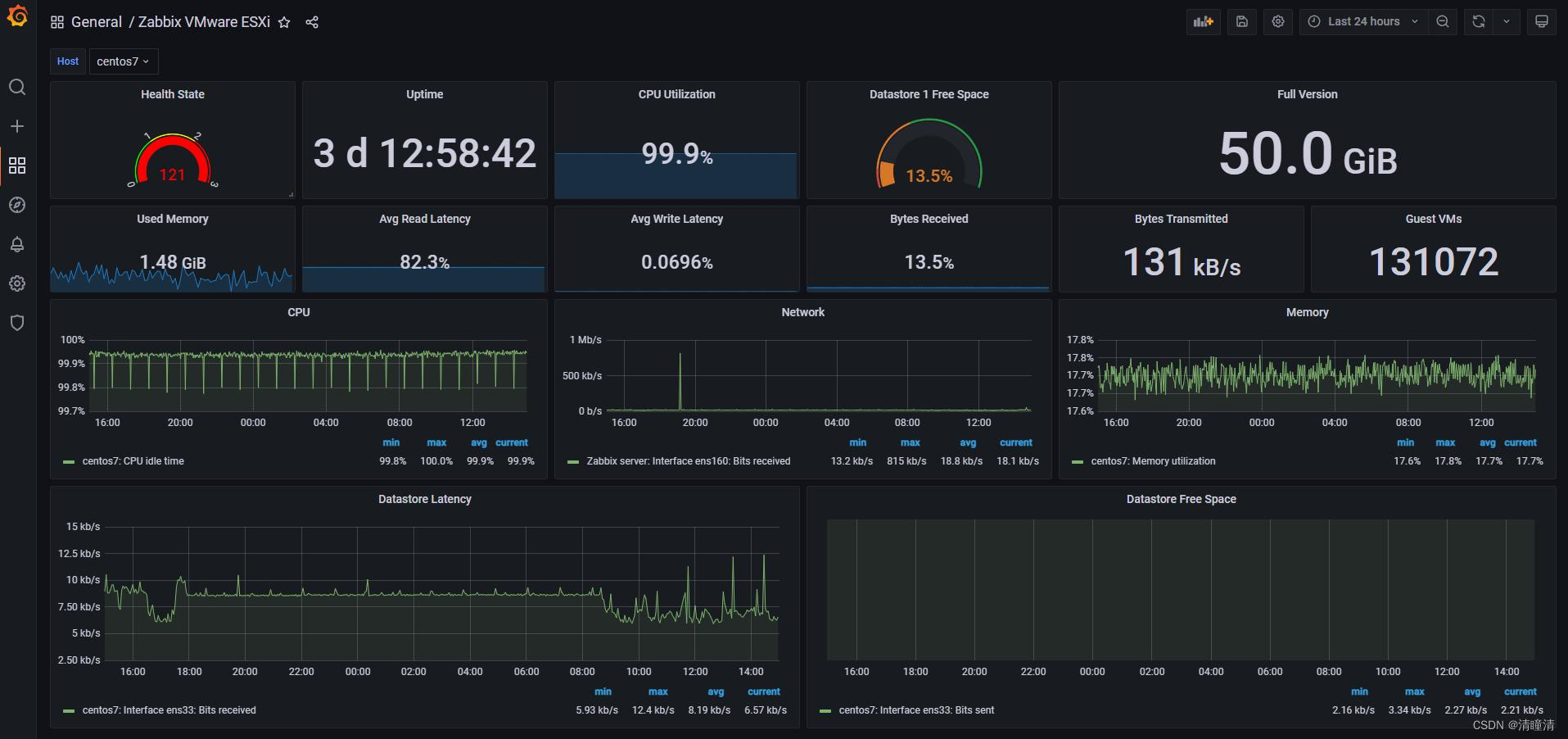Open the Avg Read Latency panel menu

tap(425, 219)
